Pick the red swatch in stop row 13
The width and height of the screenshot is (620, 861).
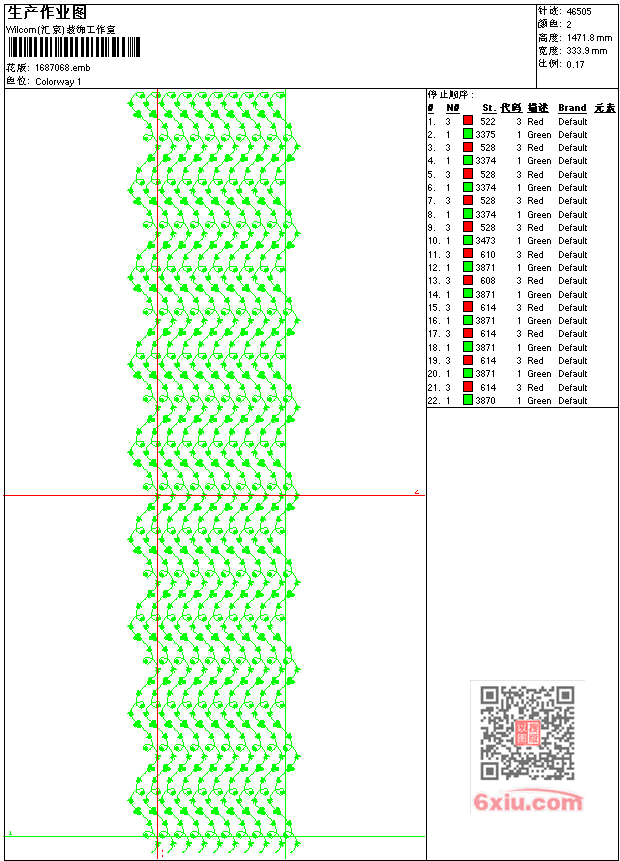click(x=467, y=280)
